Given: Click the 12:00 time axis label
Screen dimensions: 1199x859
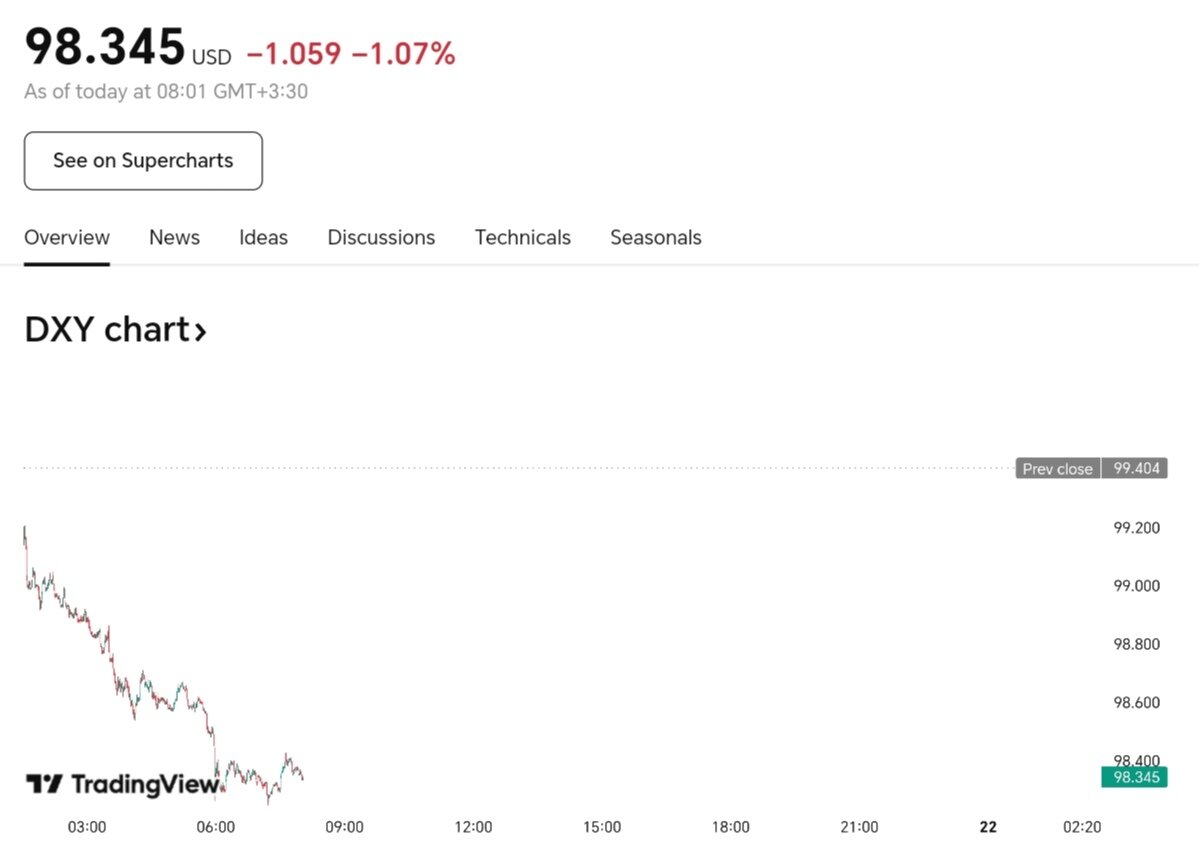Looking at the screenshot, I should pos(473,827).
